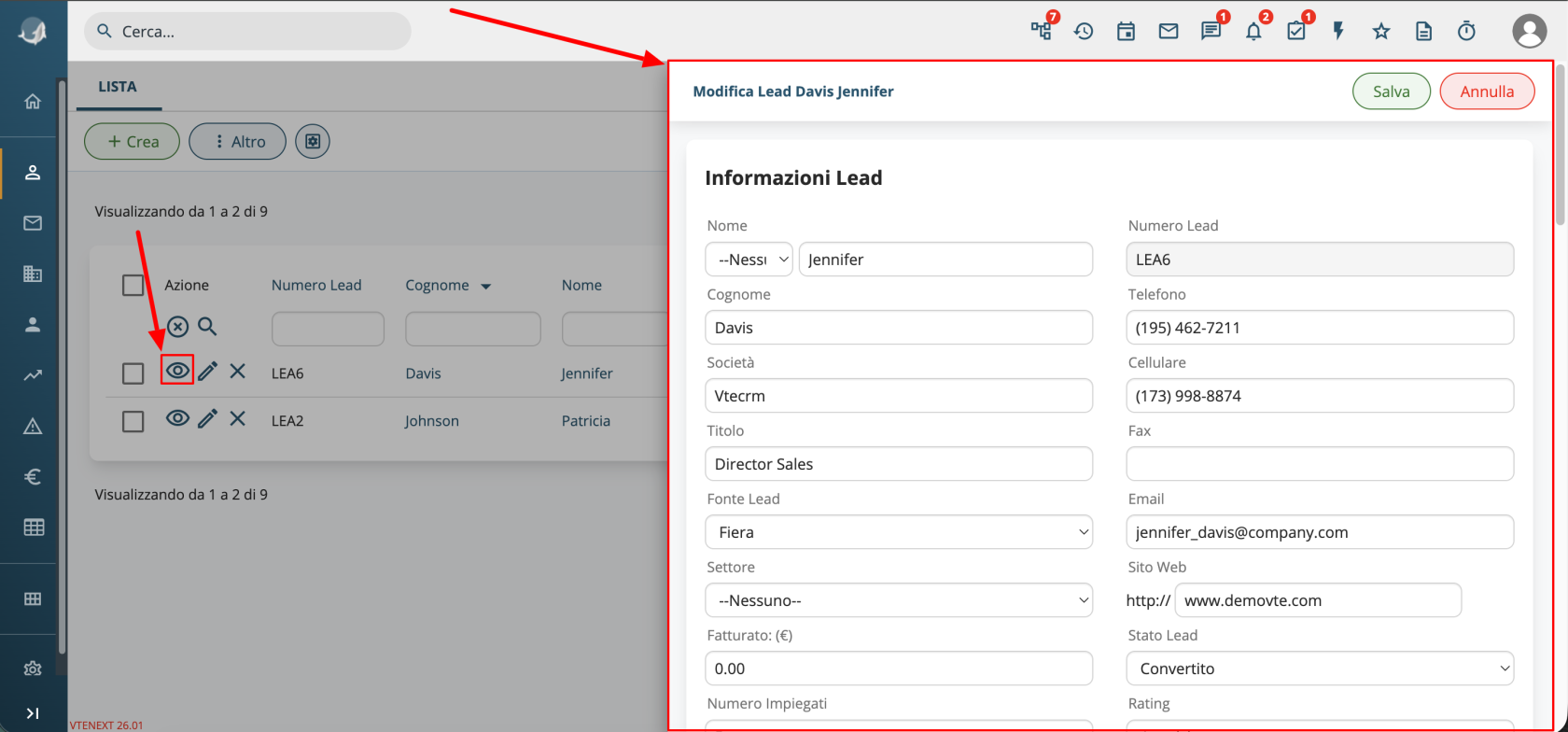Image resolution: width=1568 pixels, height=732 pixels.
Task: Open the building Accounts icon in sidebar
Action: tap(33, 274)
